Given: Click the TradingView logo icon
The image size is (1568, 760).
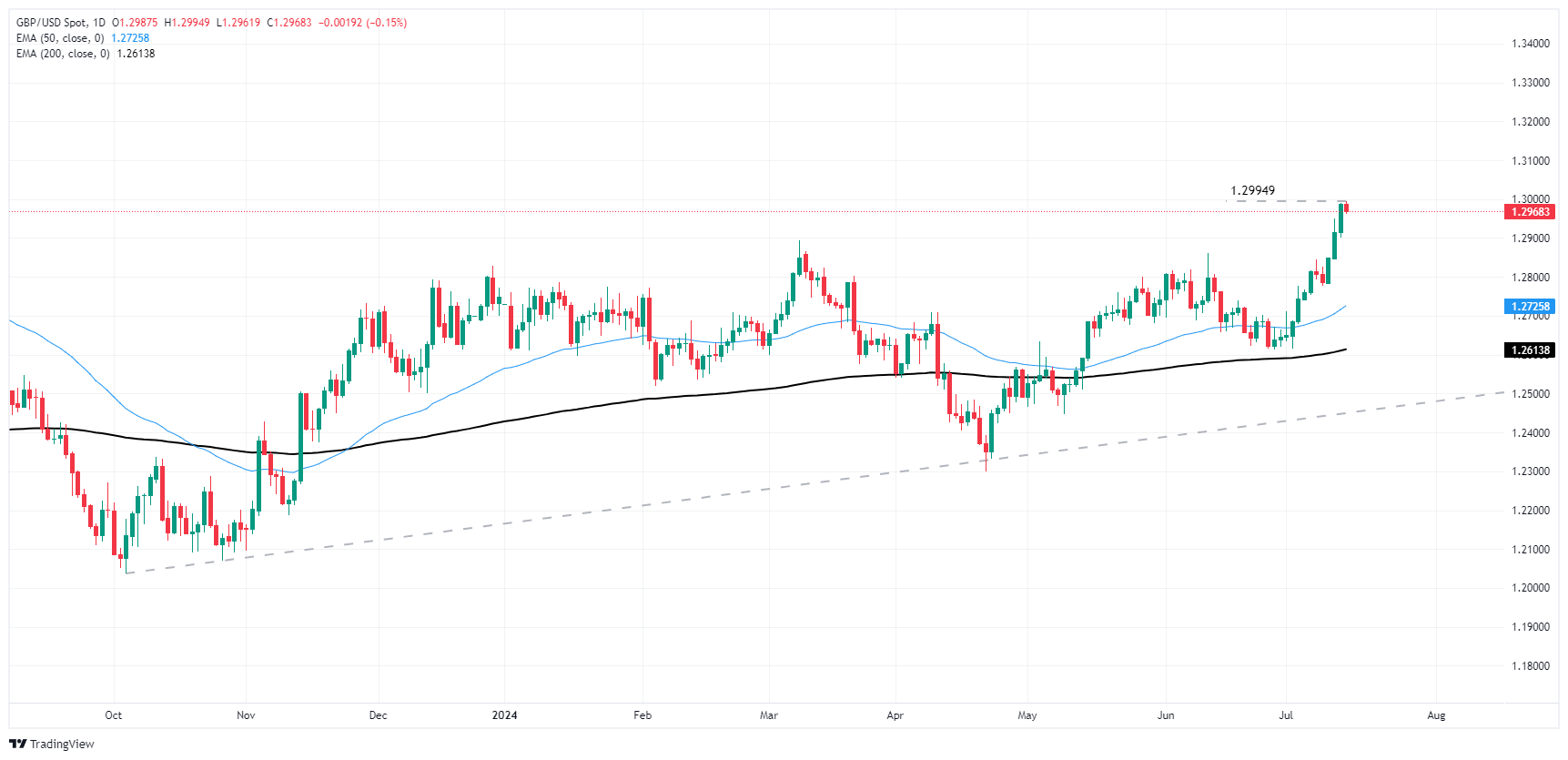Looking at the screenshot, I should tap(17, 744).
